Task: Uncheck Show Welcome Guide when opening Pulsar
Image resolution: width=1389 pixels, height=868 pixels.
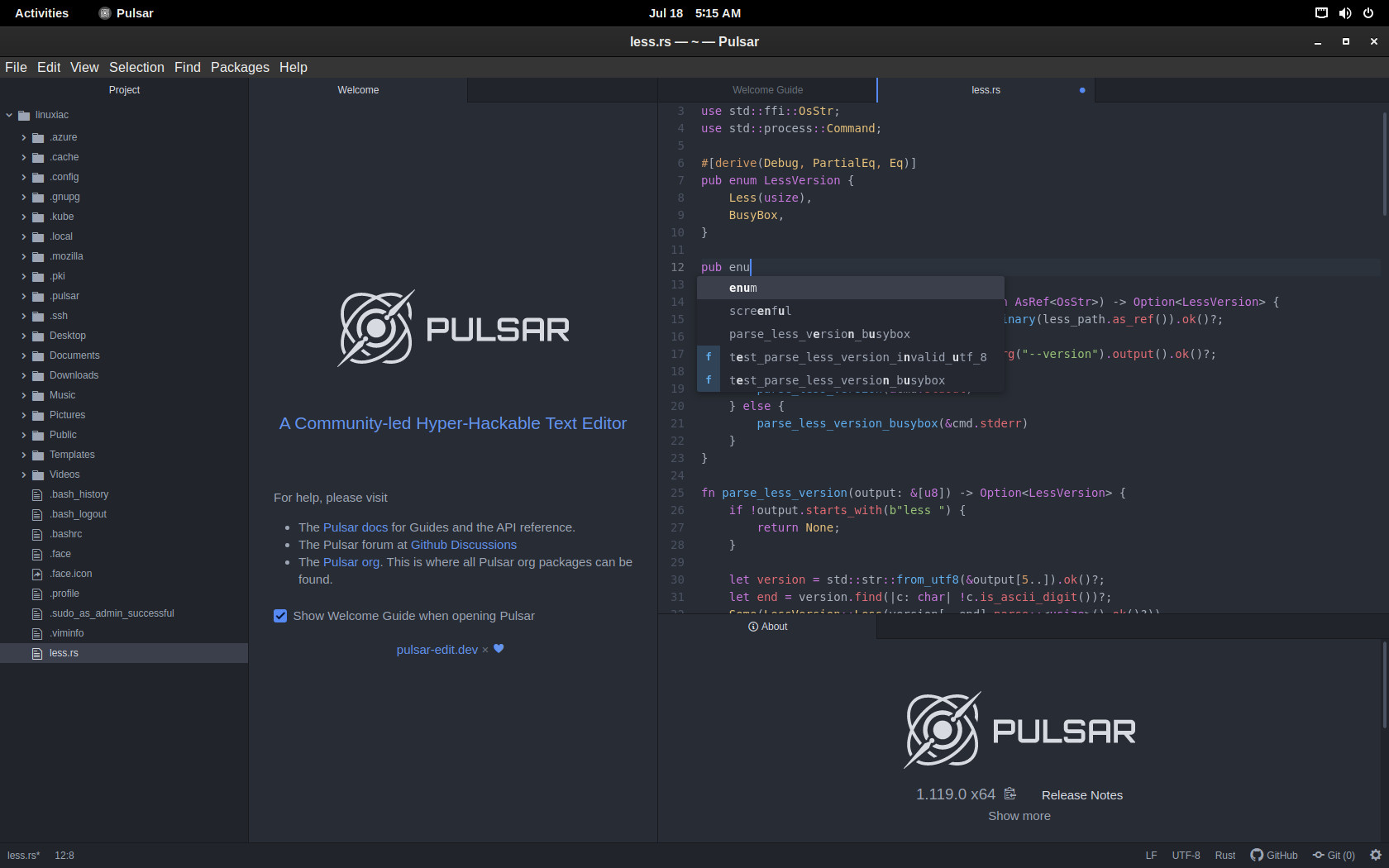Action: [280, 616]
